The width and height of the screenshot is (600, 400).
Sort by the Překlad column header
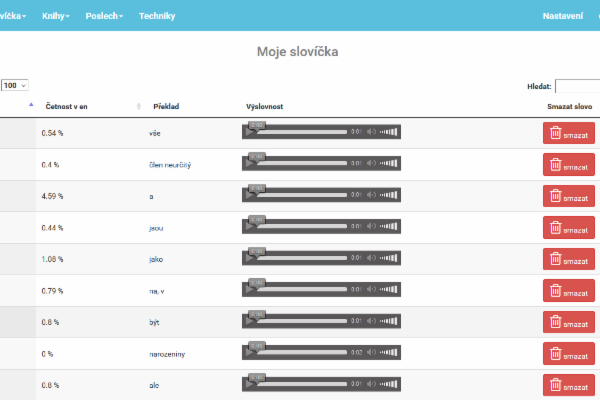click(x=166, y=106)
